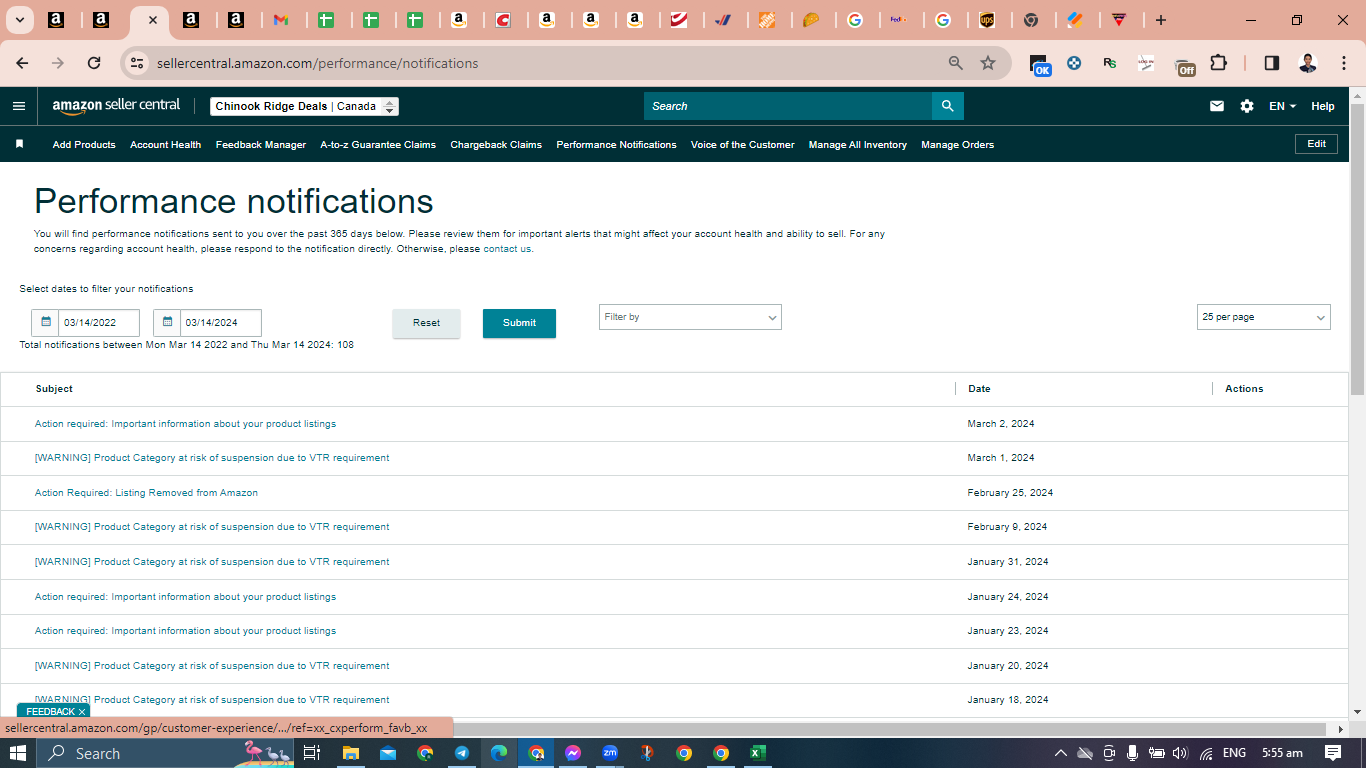Follow the 'contact us' link
1366x768 pixels.
click(x=507, y=249)
